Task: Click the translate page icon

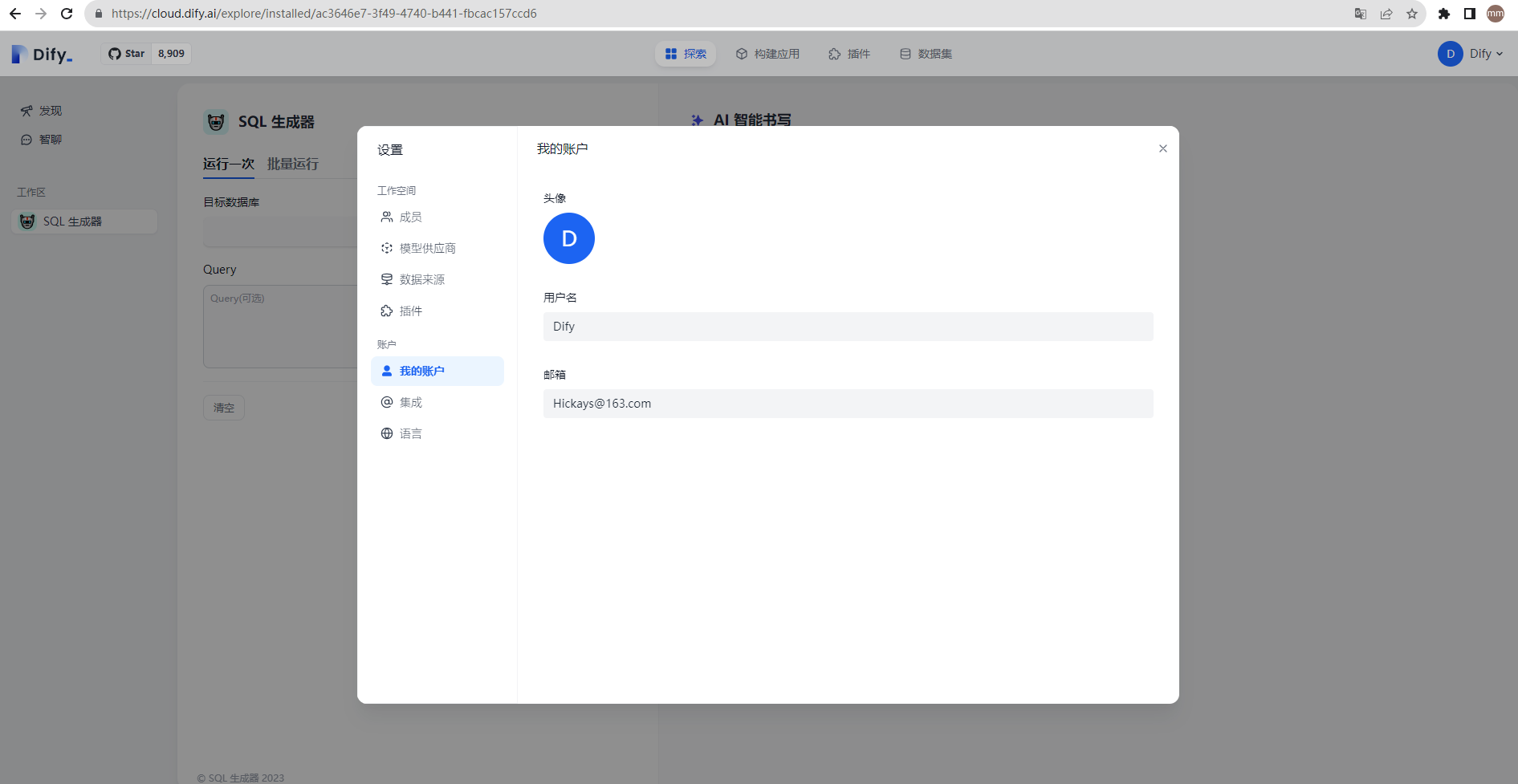Action: pyautogui.click(x=1361, y=14)
